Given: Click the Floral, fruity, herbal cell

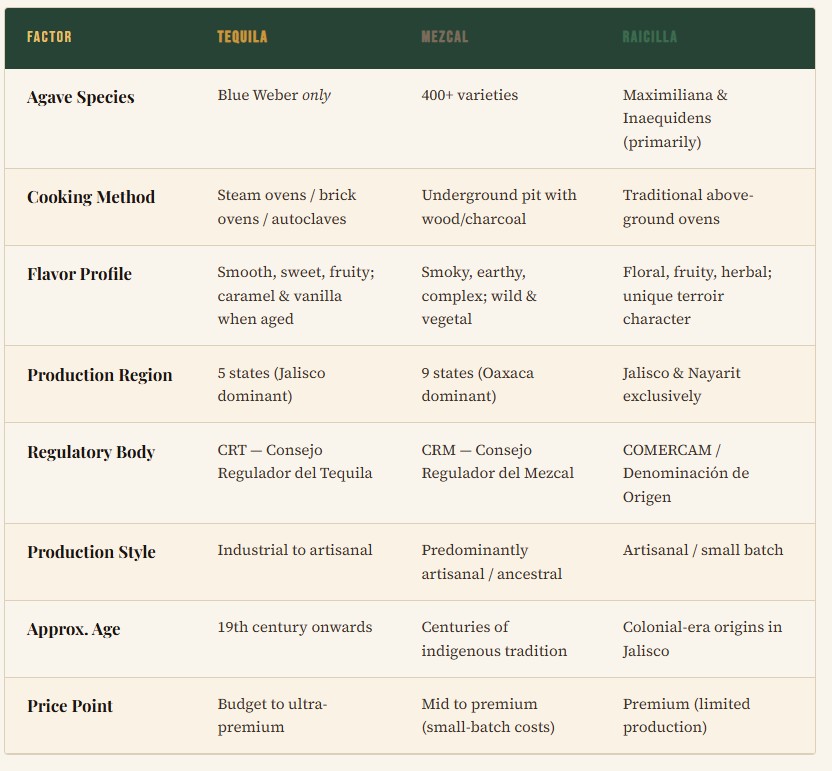Looking at the screenshot, I should pyautogui.click(x=697, y=296).
